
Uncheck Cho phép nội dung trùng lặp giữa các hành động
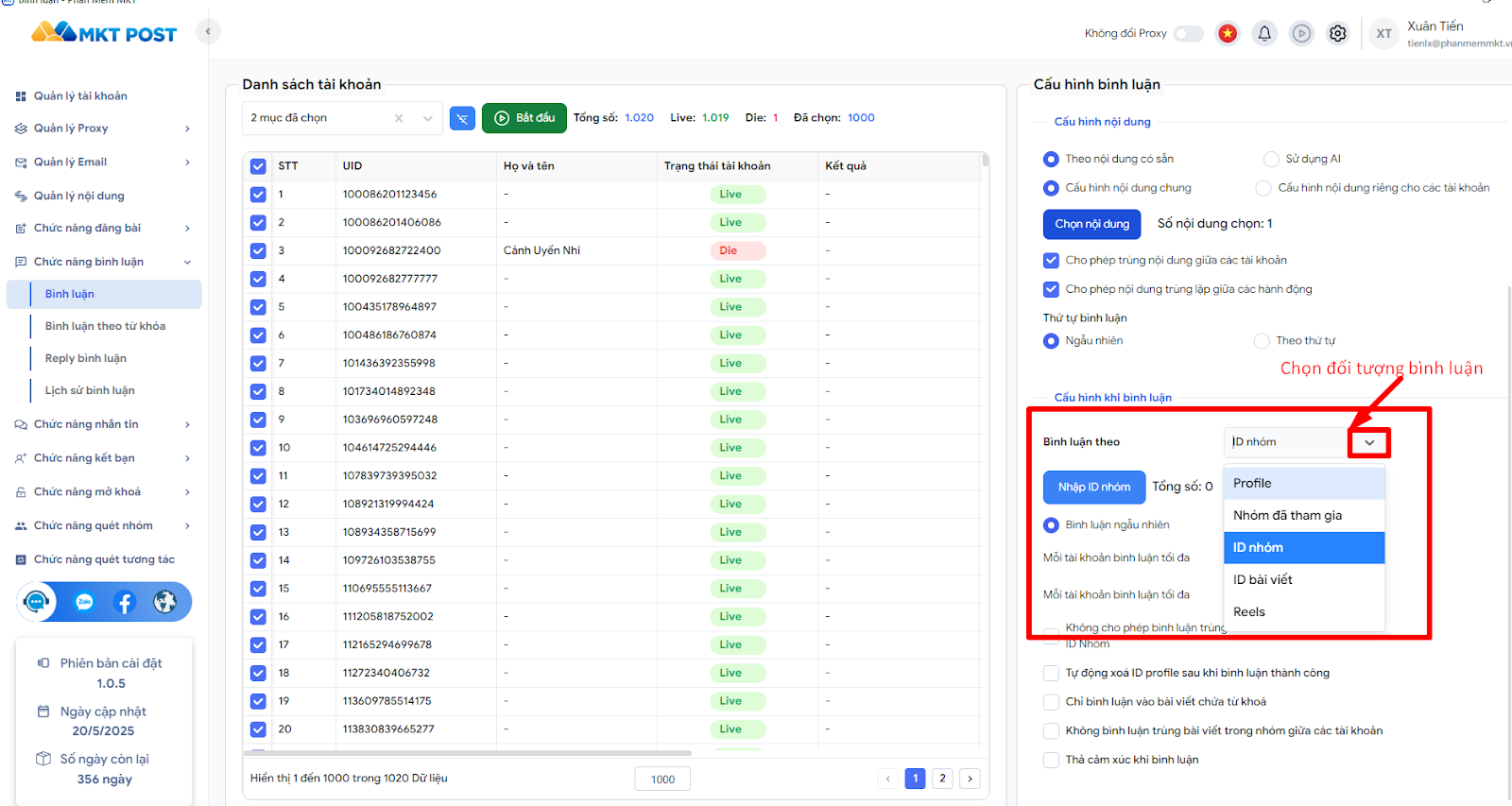click(x=1051, y=289)
